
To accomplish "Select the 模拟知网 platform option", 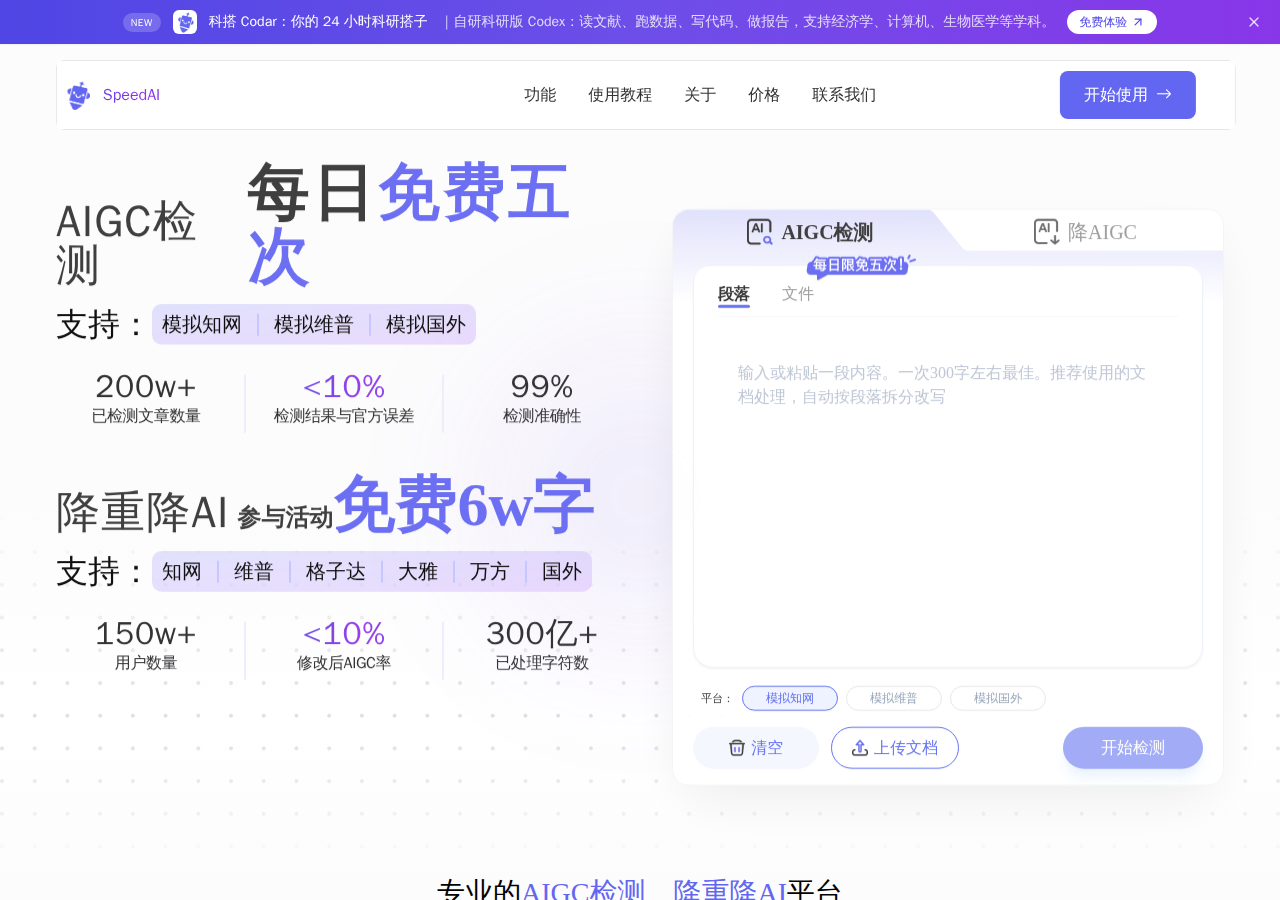I will [790, 698].
